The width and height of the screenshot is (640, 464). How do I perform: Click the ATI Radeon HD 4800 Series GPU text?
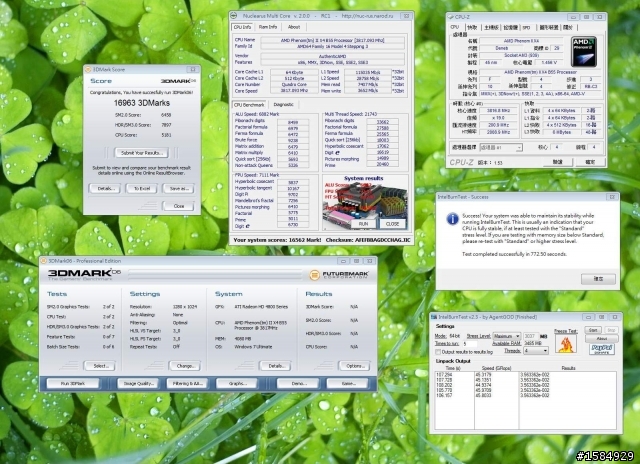coord(261,306)
